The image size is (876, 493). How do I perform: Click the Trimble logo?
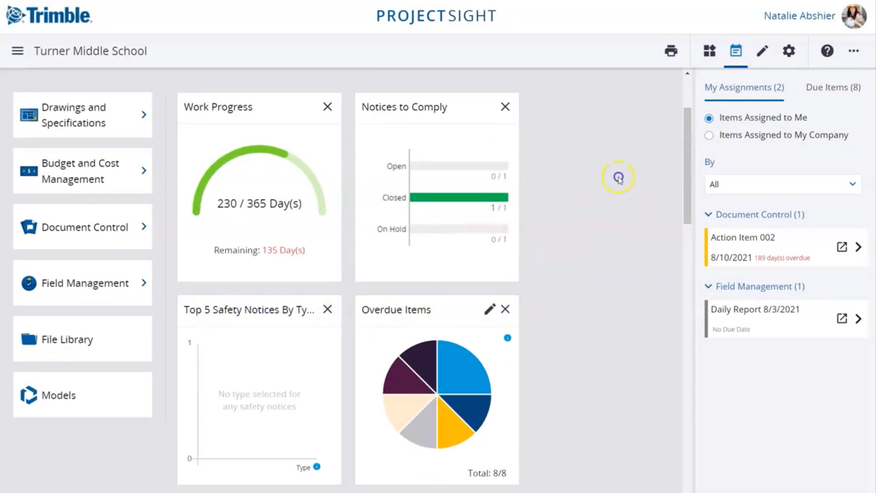(x=49, y=15)
